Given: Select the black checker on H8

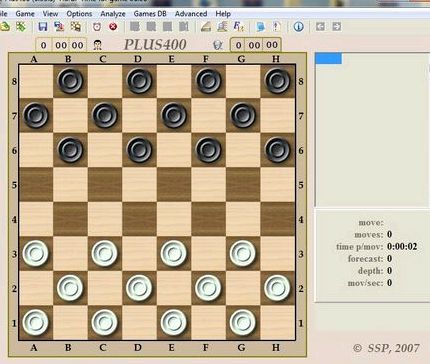Looking at the screenshot, I should pyautogui.click(x=277, y=81).
